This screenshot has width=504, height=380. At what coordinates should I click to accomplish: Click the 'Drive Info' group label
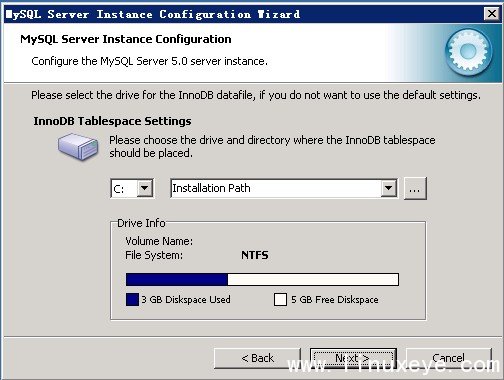[x=141, y=223]
